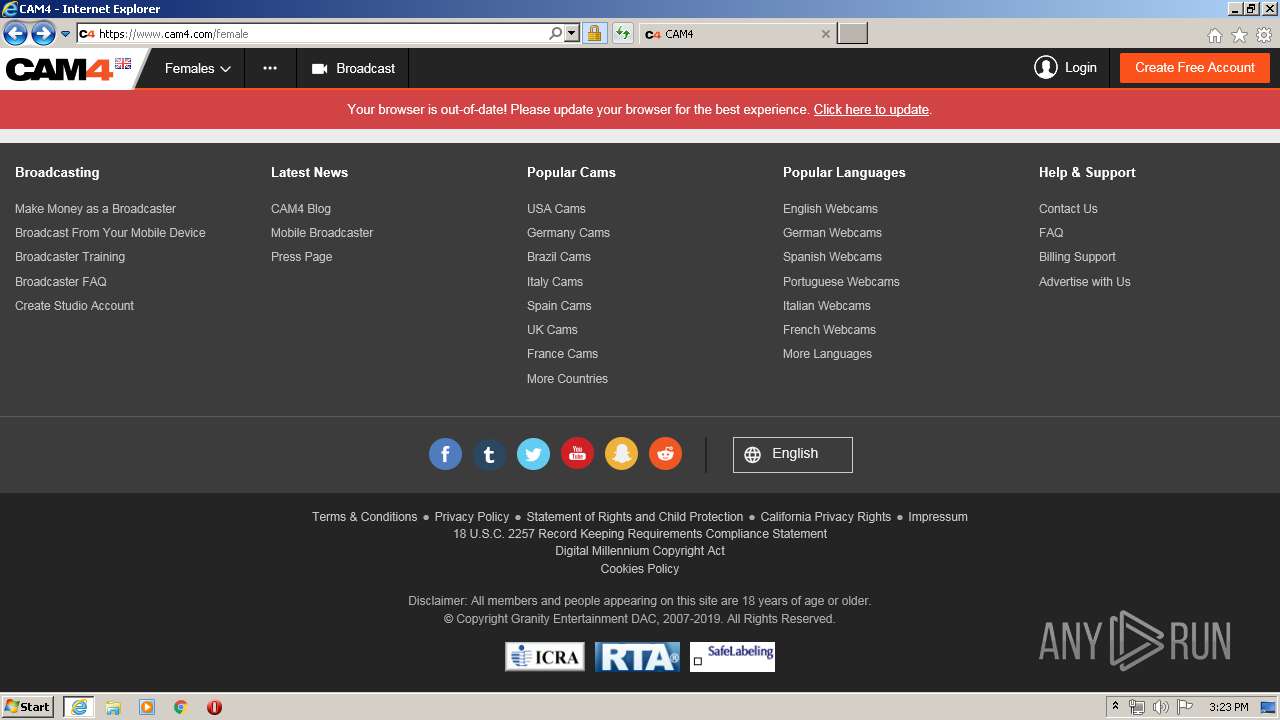Image resolution: width=1280 pixels, height=720 pixels.
Task: Go forward with browser forward arrow
Action: [43, 34]
